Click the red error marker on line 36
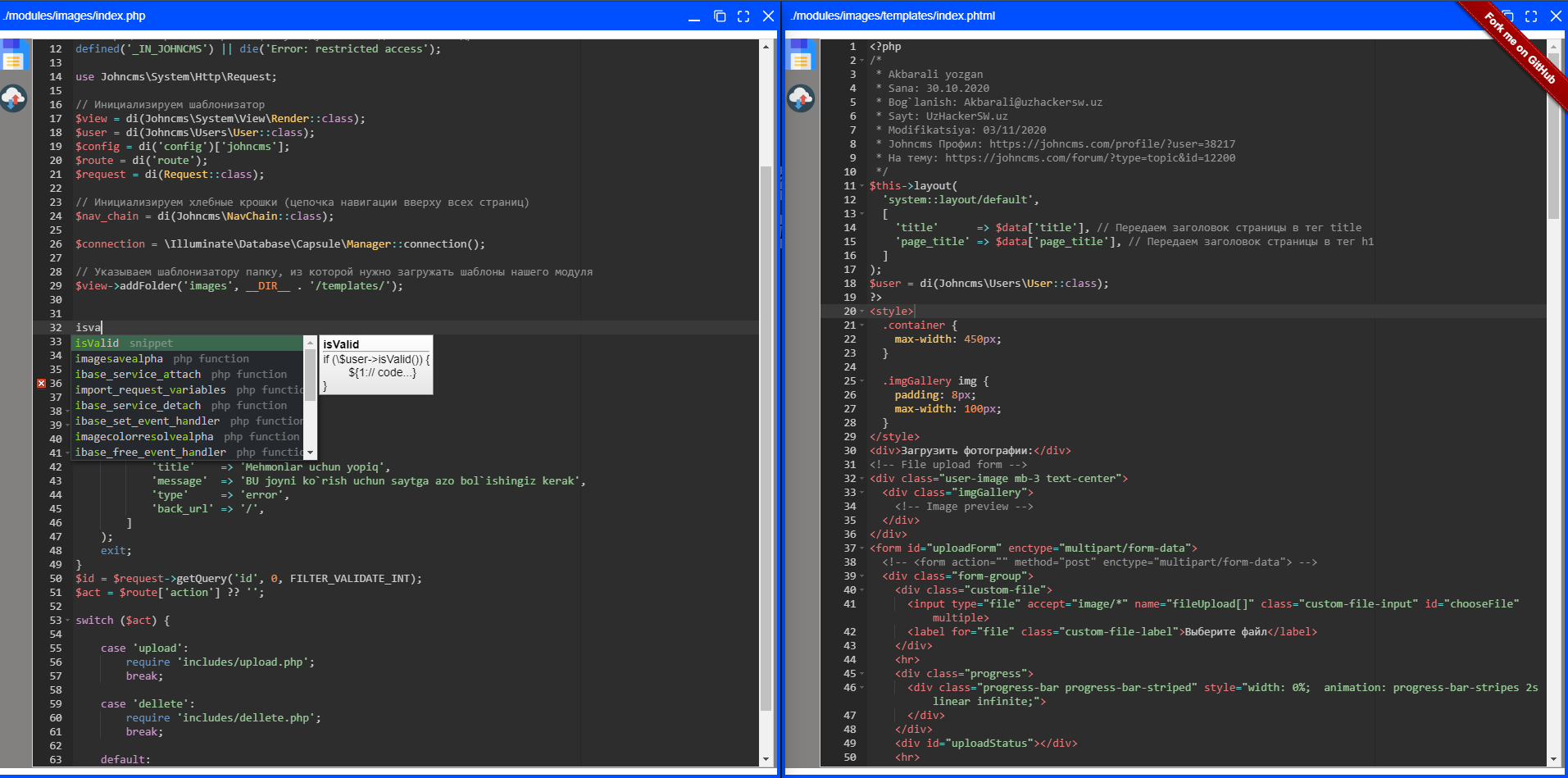Image resolution: width=1568 pixels, height=778 pixels. tap(41, 384)
